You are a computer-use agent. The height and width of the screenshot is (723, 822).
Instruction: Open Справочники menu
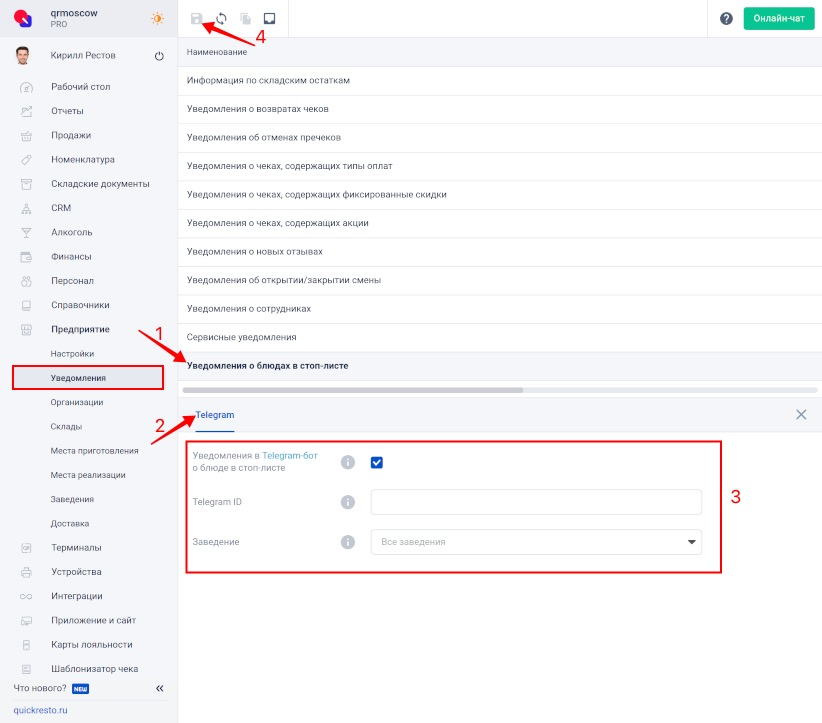80,305
